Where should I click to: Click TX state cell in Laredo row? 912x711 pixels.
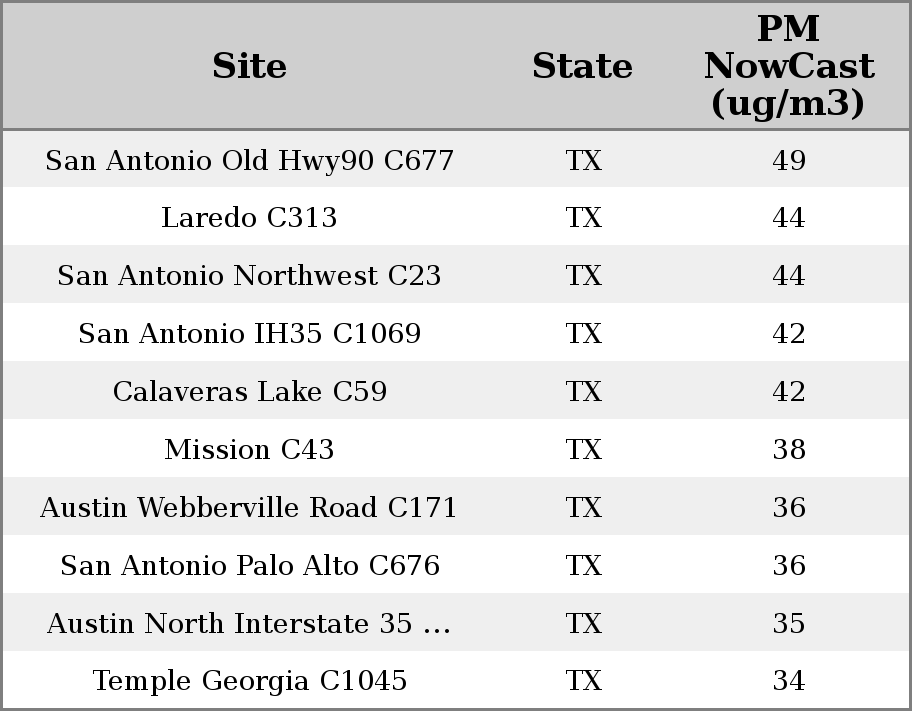point(583,218)
